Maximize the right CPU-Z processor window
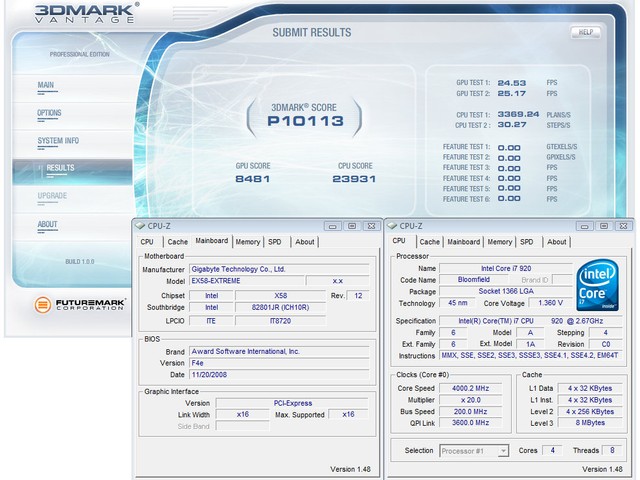 coord(604,226)
